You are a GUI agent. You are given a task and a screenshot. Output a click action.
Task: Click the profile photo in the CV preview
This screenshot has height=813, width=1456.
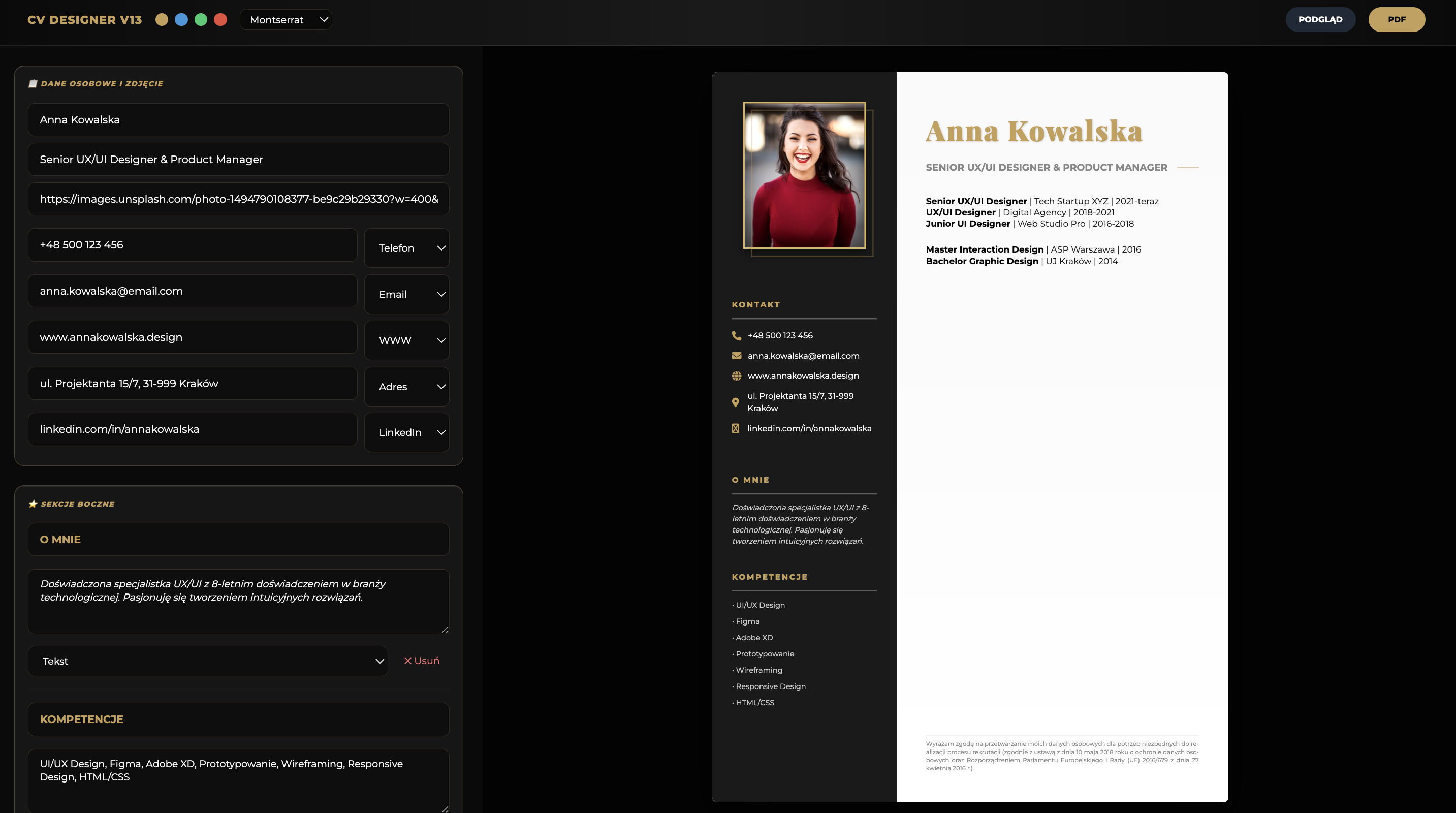click(804, 175)
